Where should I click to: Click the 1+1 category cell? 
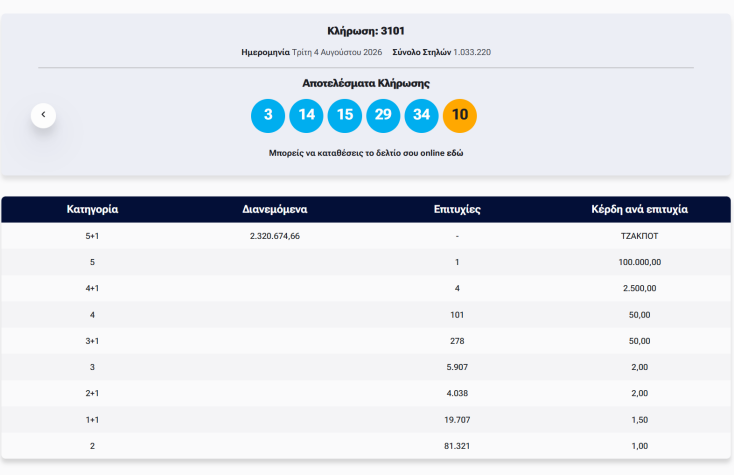92,420
